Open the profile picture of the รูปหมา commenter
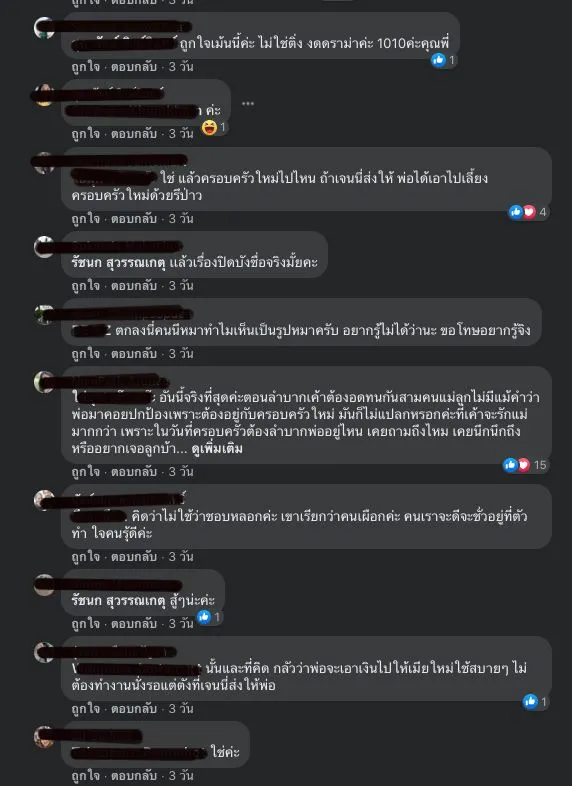 pos(44,315)
